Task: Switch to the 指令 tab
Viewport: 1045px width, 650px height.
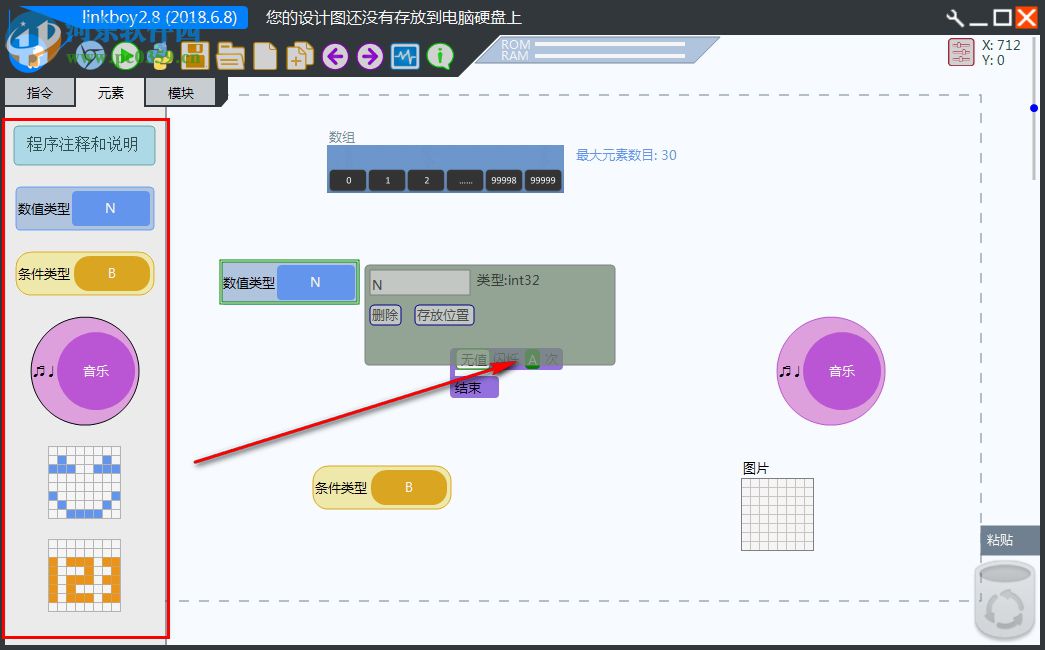Action: (39, 92)
